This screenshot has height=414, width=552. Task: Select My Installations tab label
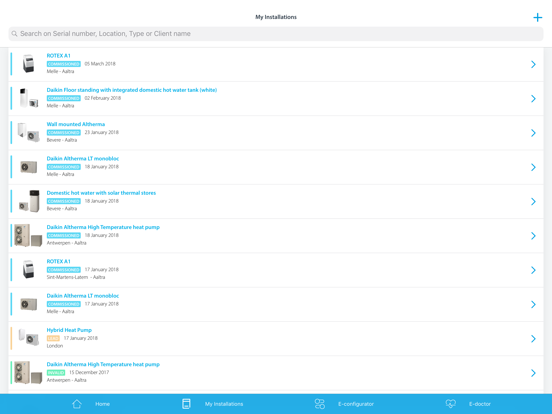pyautogui.click(x=224, y=404)
